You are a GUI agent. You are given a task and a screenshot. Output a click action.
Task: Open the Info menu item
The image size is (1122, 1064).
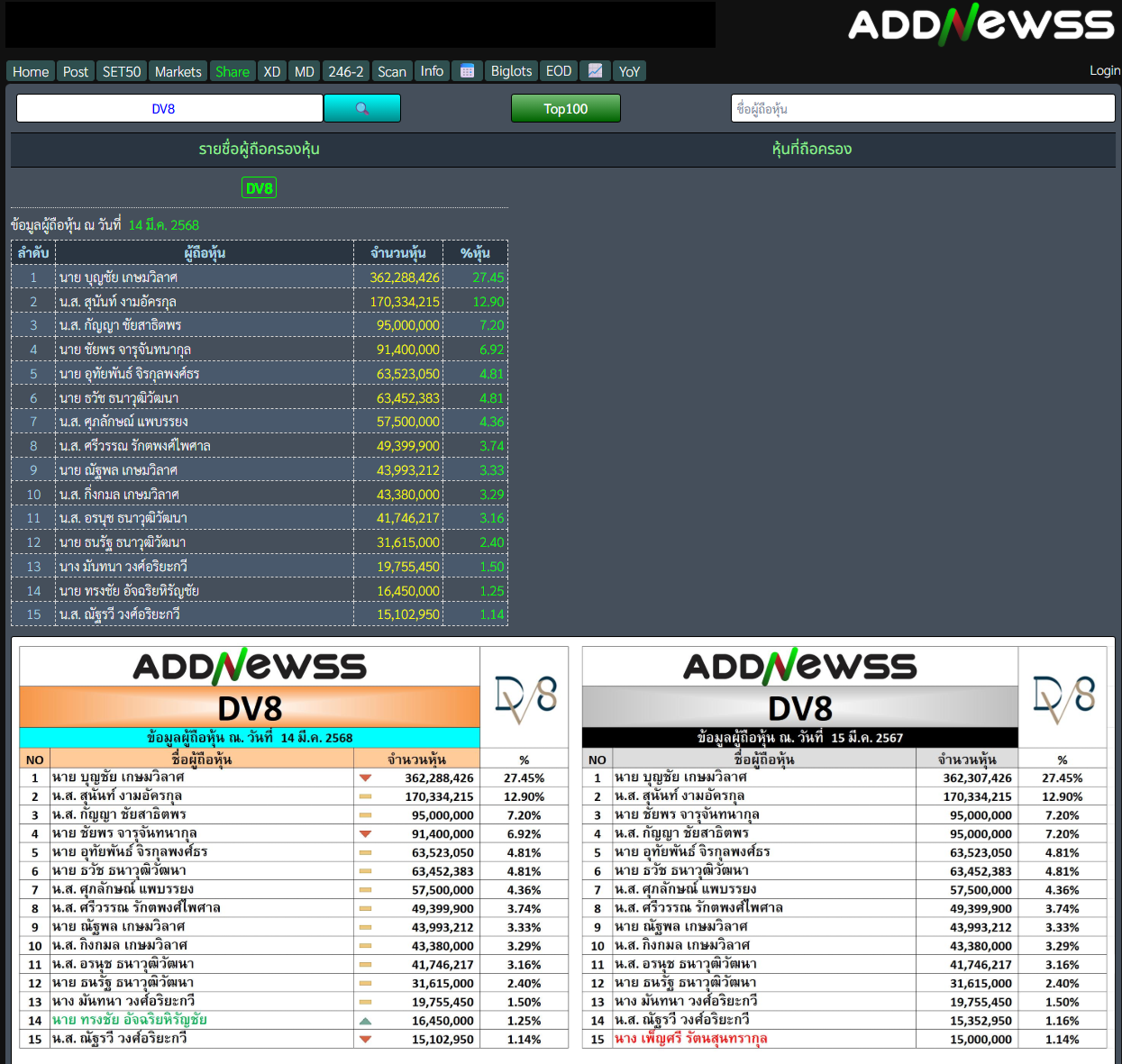[433, 71]
